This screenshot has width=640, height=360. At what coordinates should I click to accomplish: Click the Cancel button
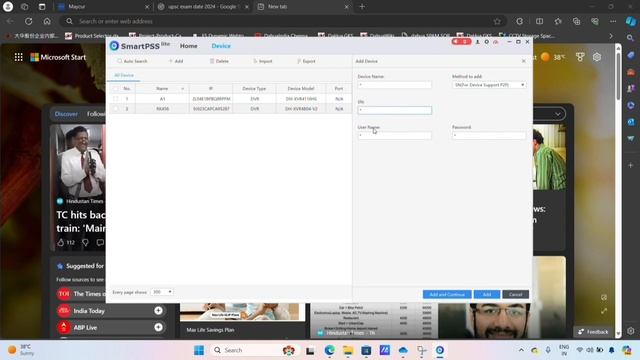(516, 294)
